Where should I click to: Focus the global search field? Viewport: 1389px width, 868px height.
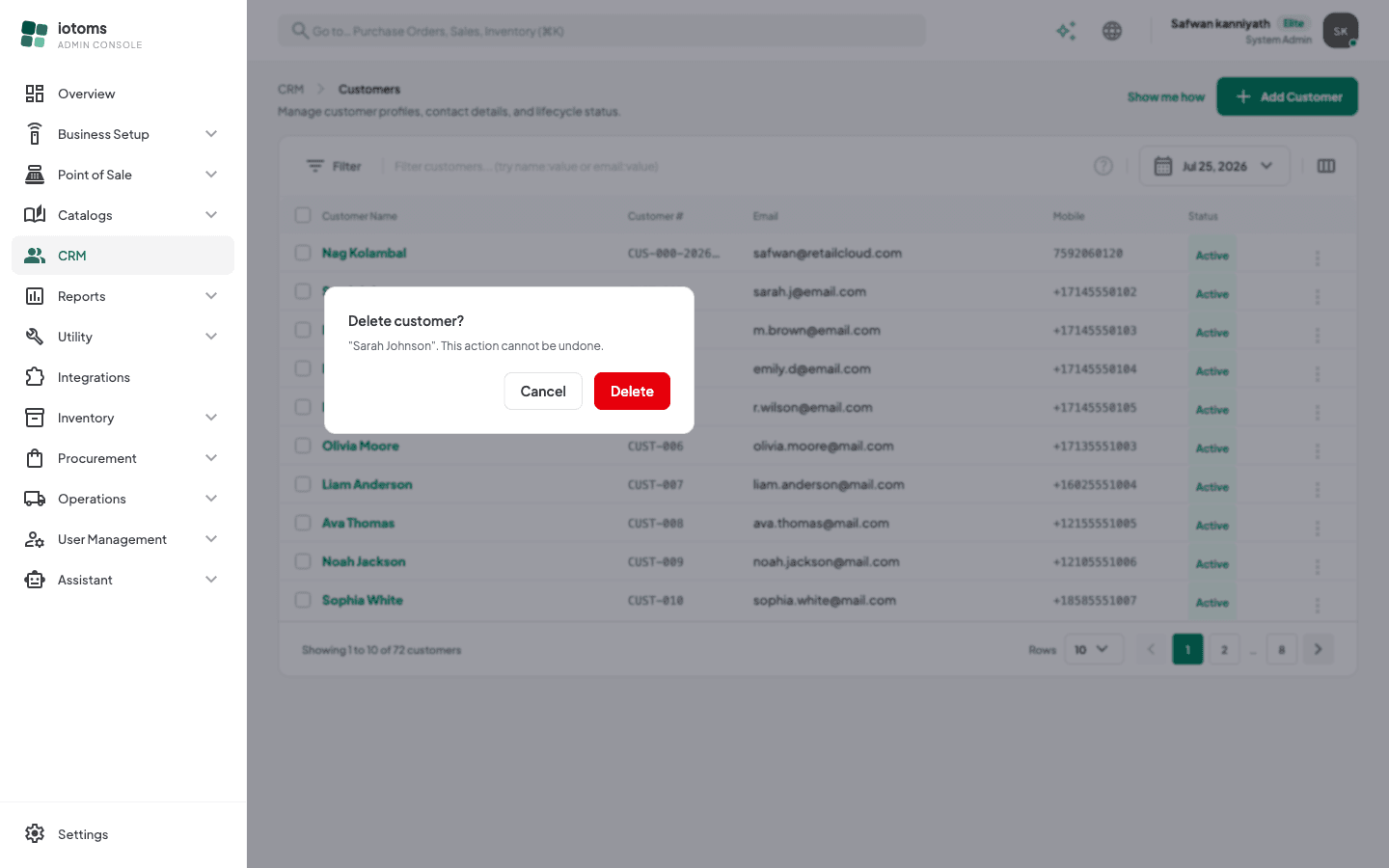pos(602,31)
